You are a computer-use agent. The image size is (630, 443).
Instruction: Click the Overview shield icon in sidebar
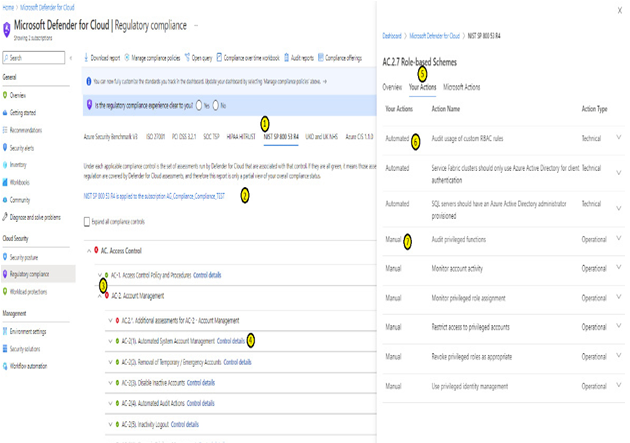click(x=5, y=95)
